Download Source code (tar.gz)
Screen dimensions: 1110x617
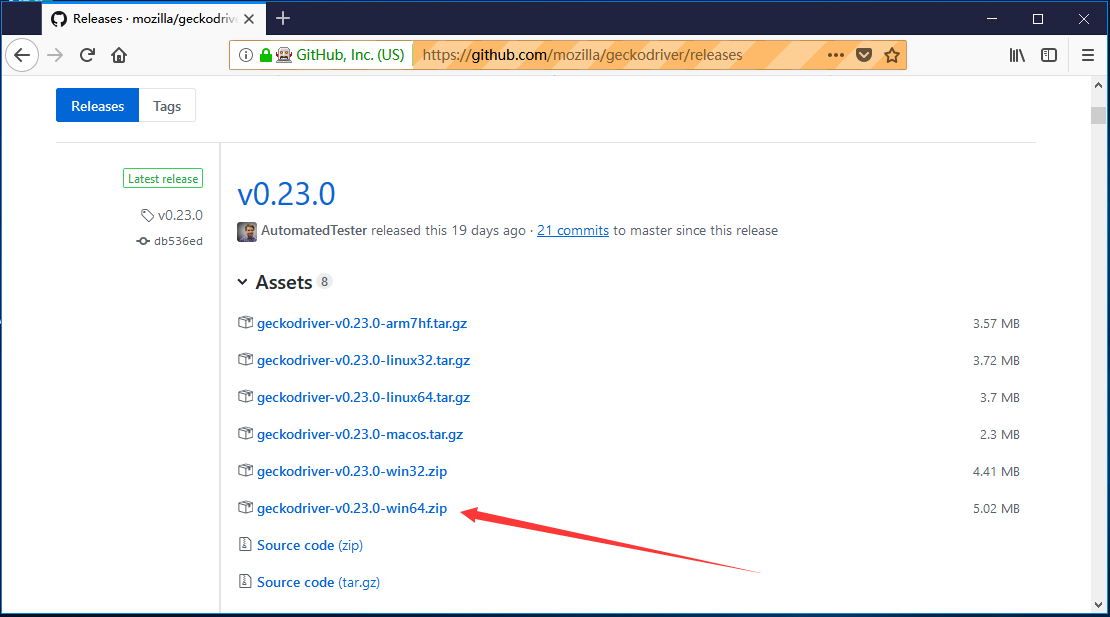[x=318, y=582]
